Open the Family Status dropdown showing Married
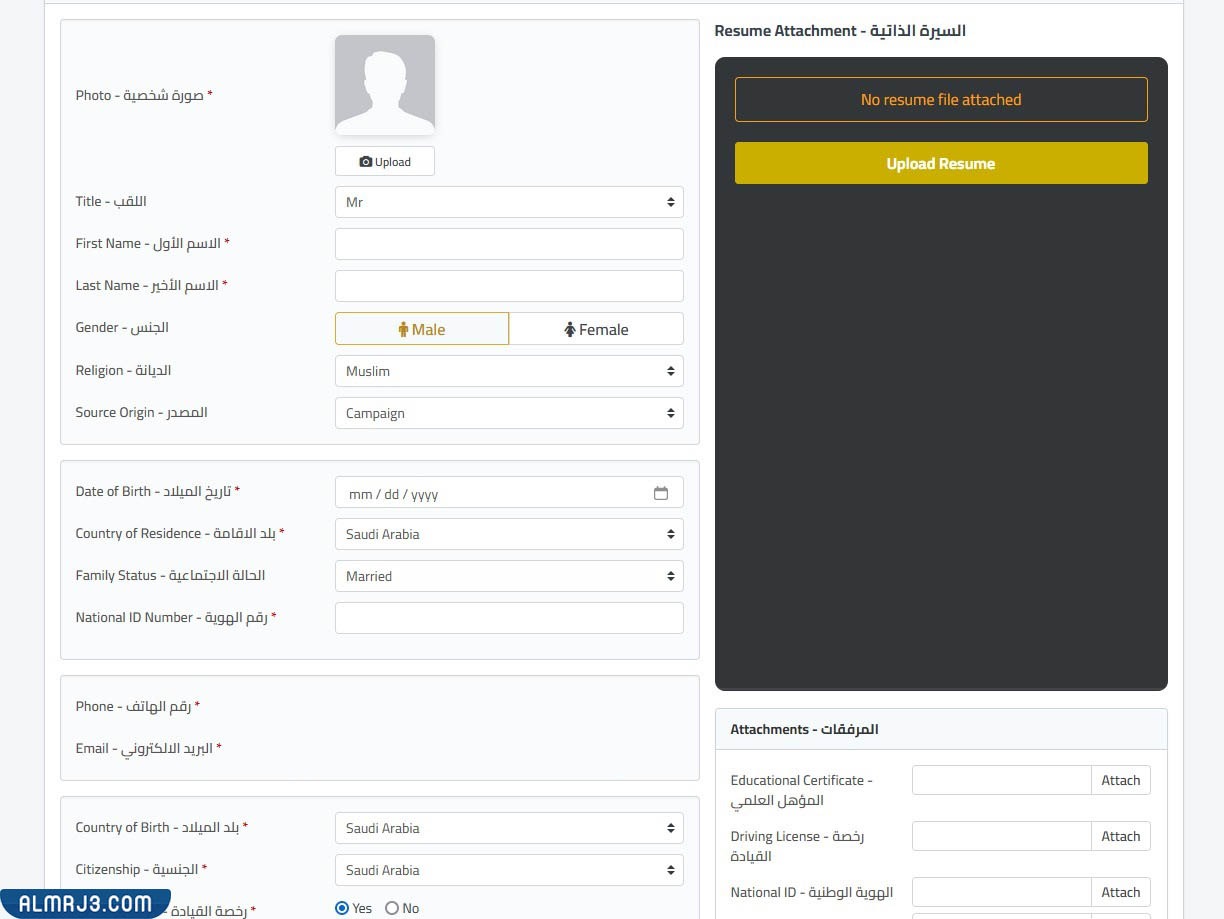Viewport: 1224px width, 919px height. point(509,576)
